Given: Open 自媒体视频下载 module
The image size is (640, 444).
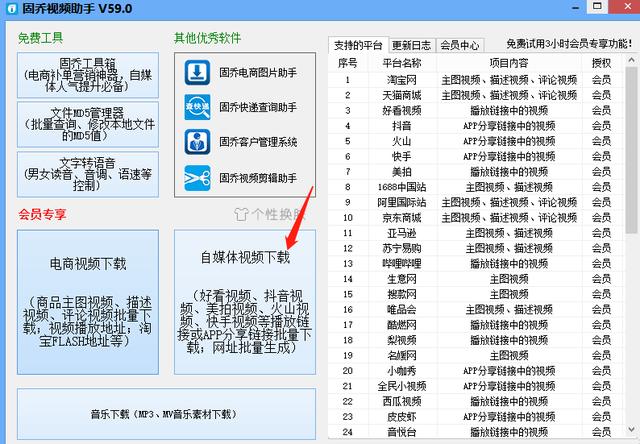Looking at the screenshot, I should [x=245, y=302].
